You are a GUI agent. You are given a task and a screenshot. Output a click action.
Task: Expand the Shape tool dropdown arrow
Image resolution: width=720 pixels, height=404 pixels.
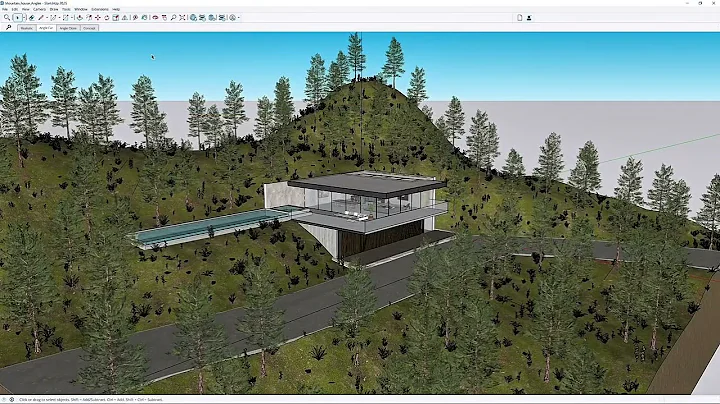tap(72, 17)
